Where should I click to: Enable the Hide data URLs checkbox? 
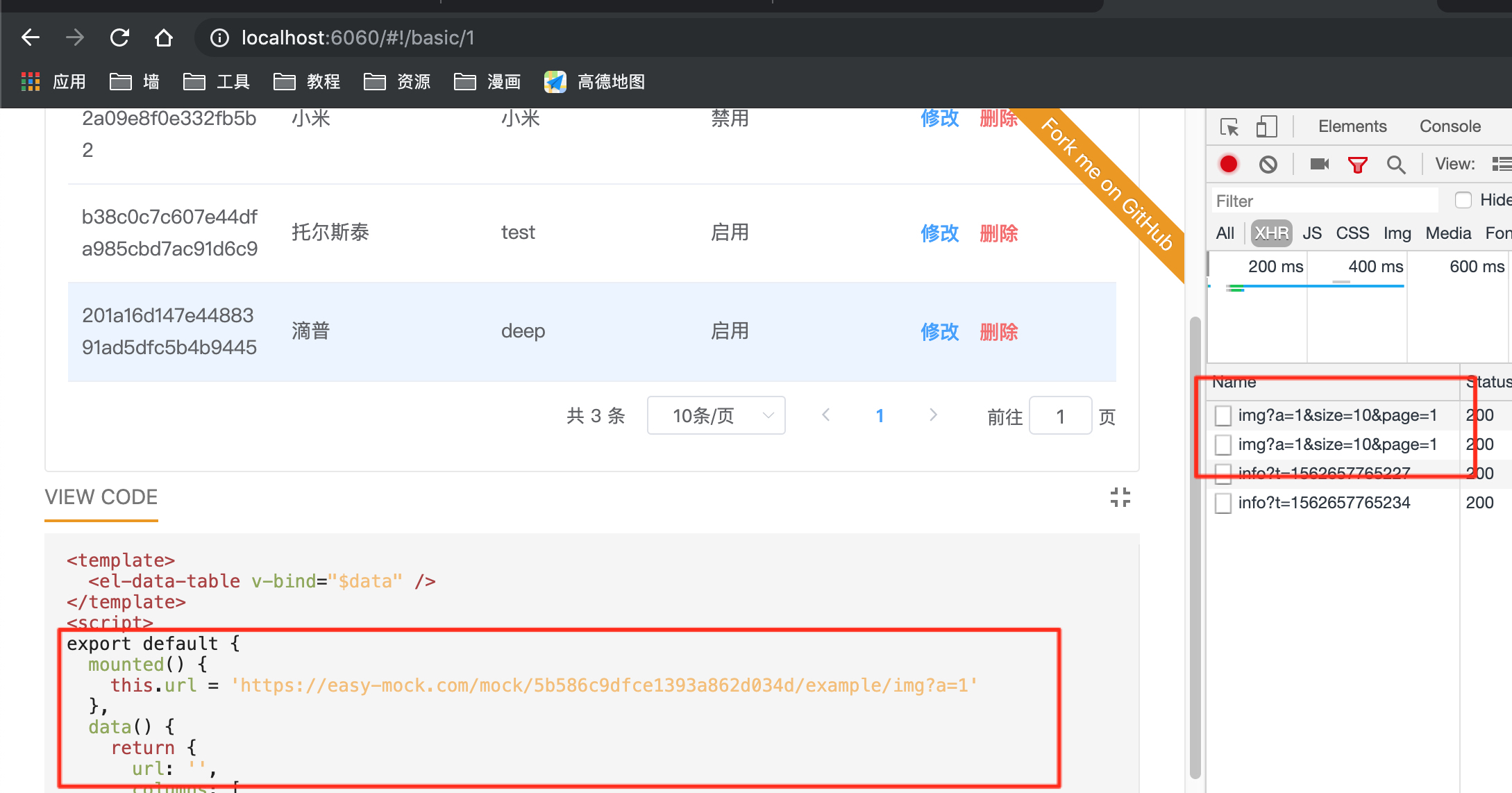(1463, 200)
